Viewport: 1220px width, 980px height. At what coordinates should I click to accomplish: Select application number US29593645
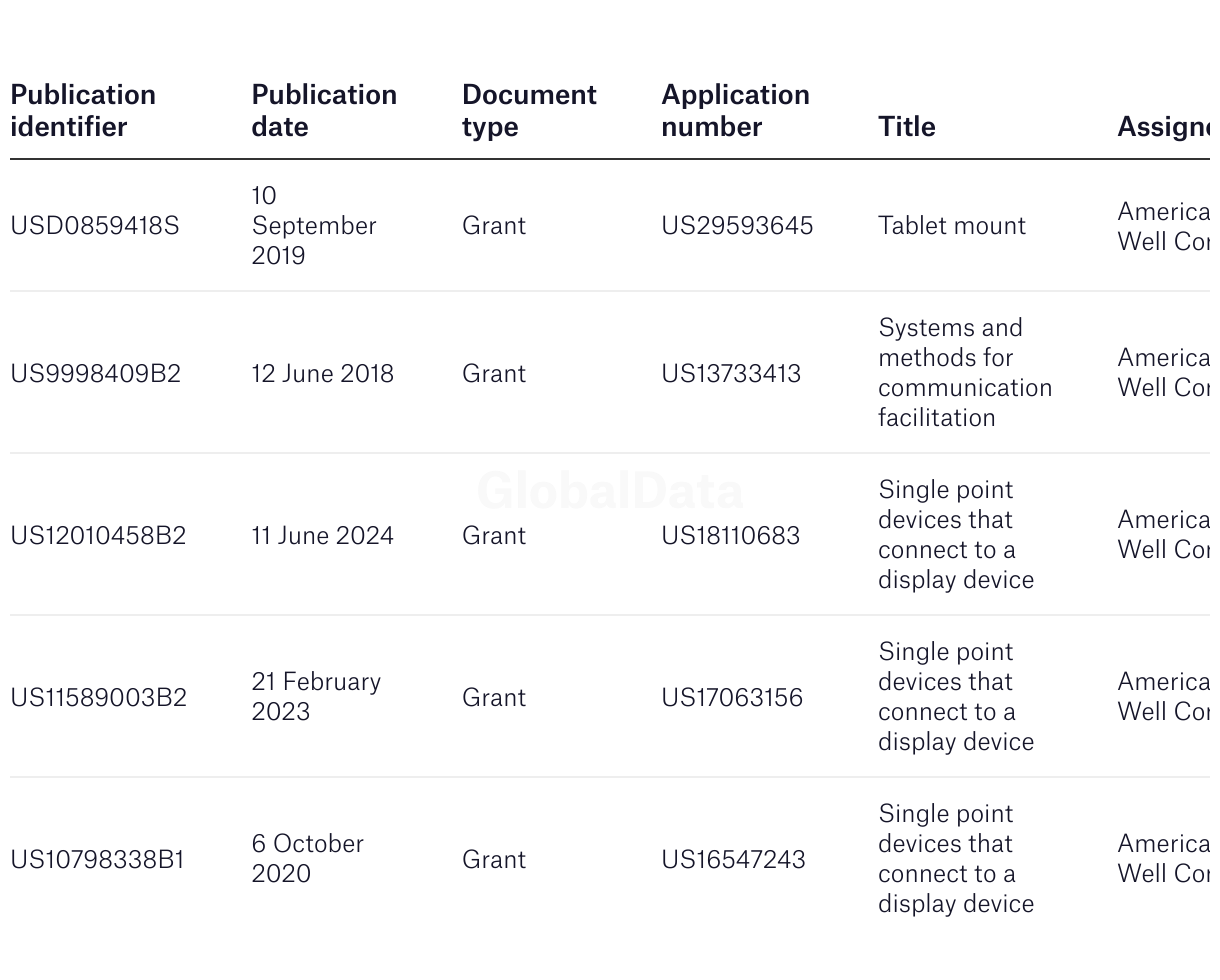[736, 226]
